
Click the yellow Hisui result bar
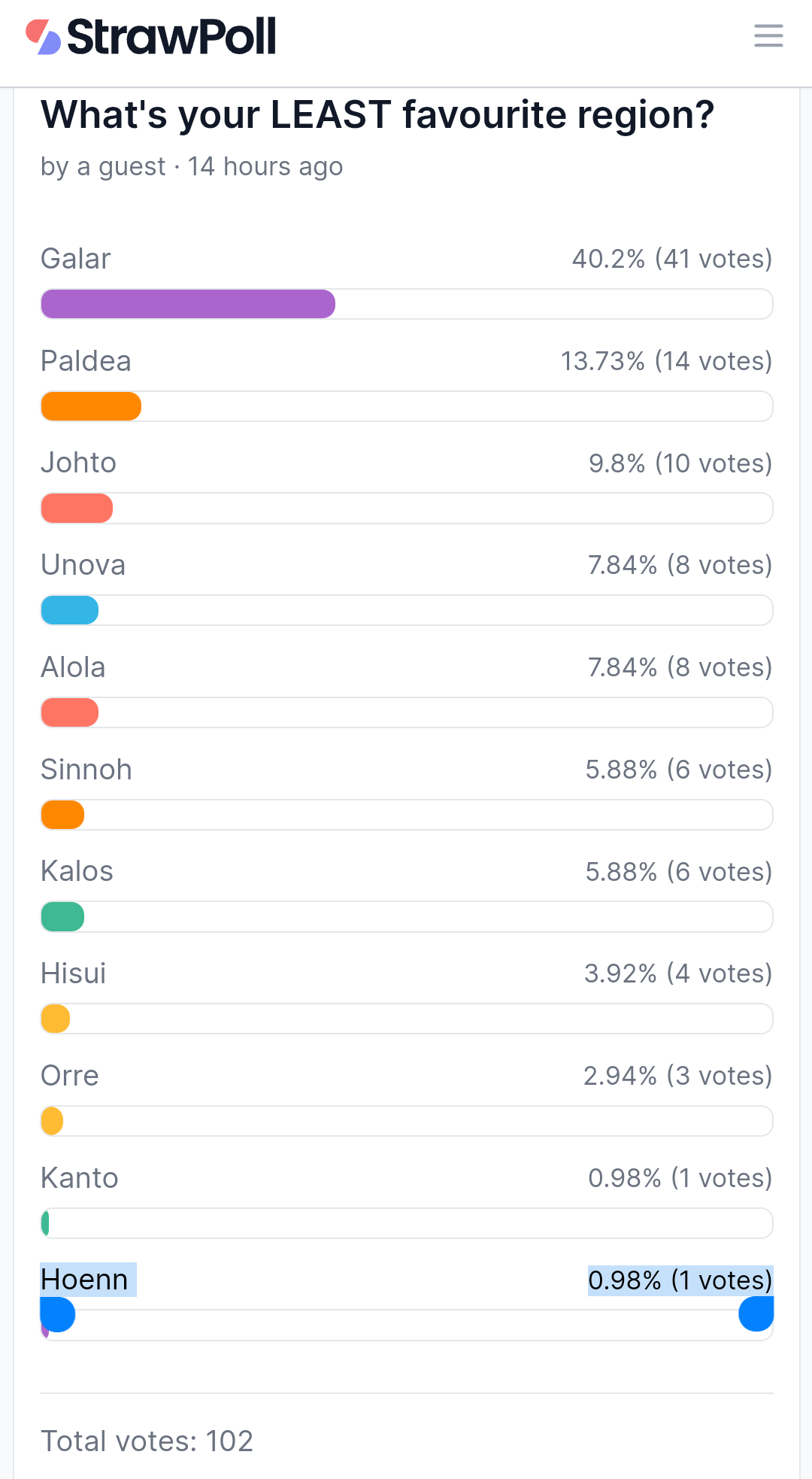(56, 1019)
